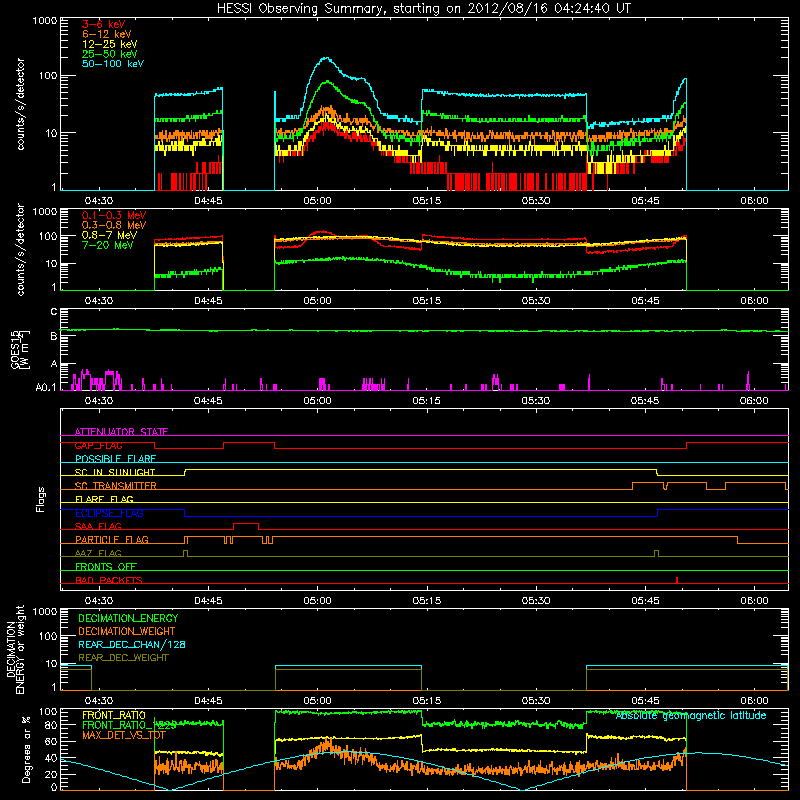The image size is (800, 800).
Task: Click the GOES15 axis label
Action: (x=20, y=349)
